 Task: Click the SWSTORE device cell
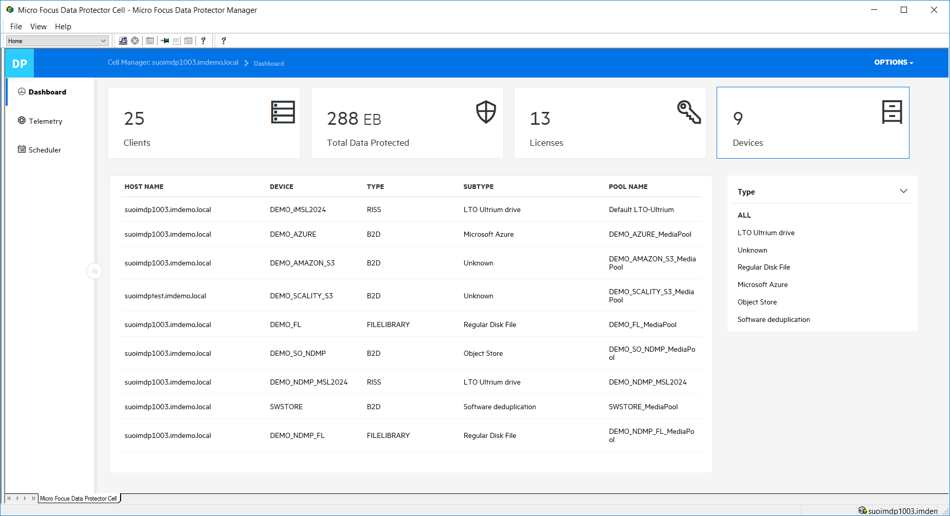(x=286, y=407)
